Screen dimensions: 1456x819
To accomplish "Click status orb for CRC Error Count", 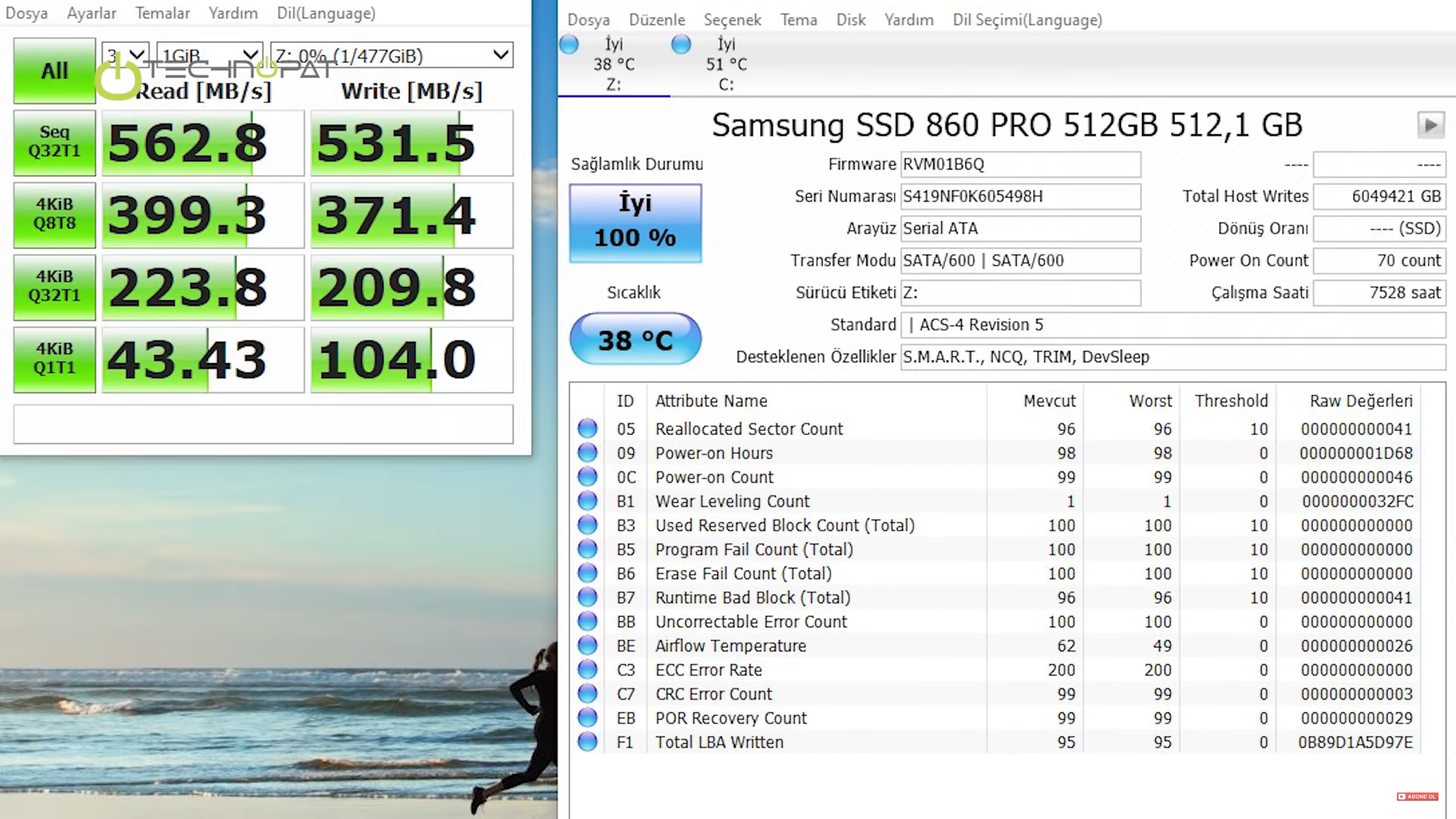I will coord(587,694).
